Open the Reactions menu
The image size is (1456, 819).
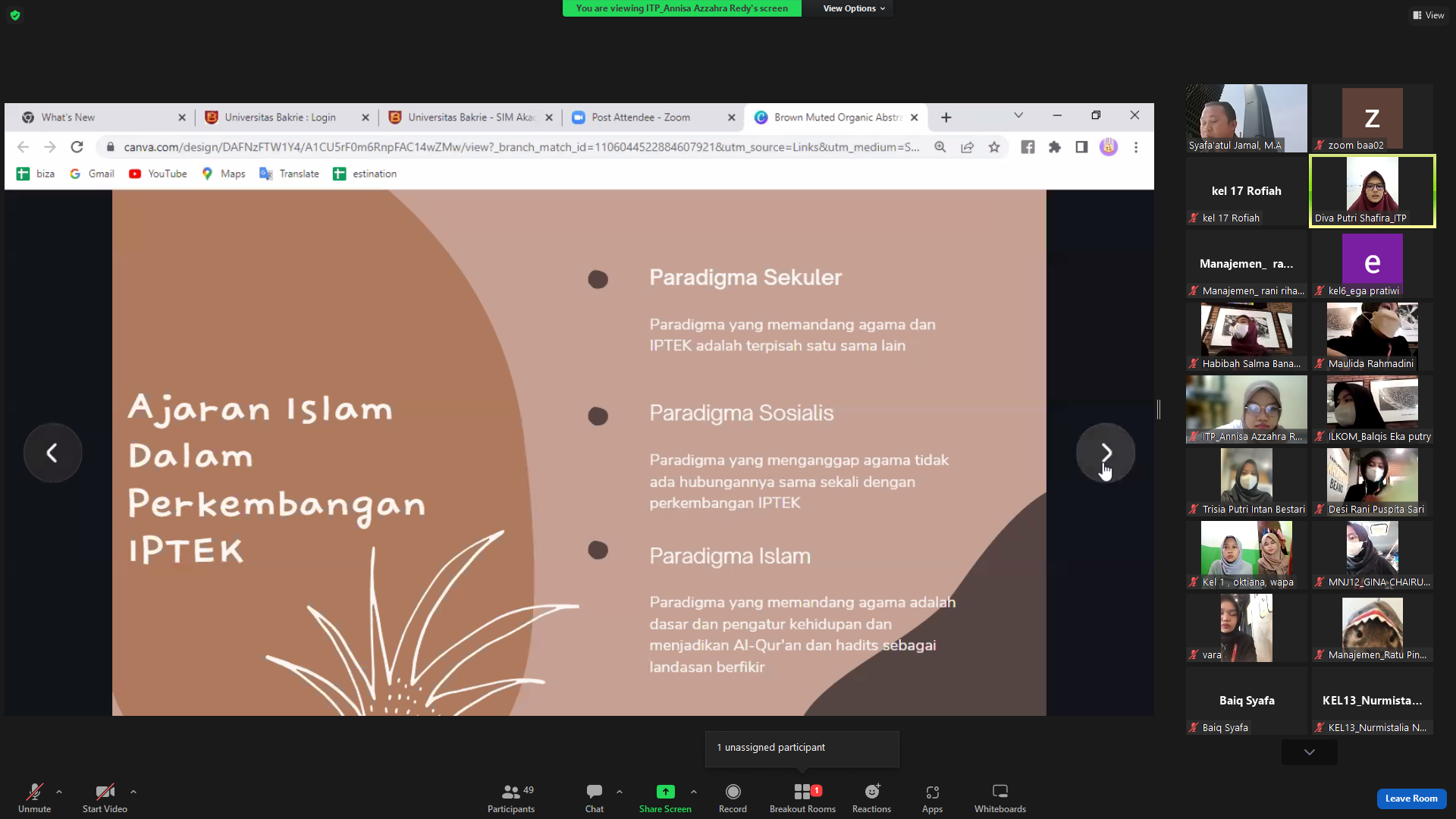point(871,798)
